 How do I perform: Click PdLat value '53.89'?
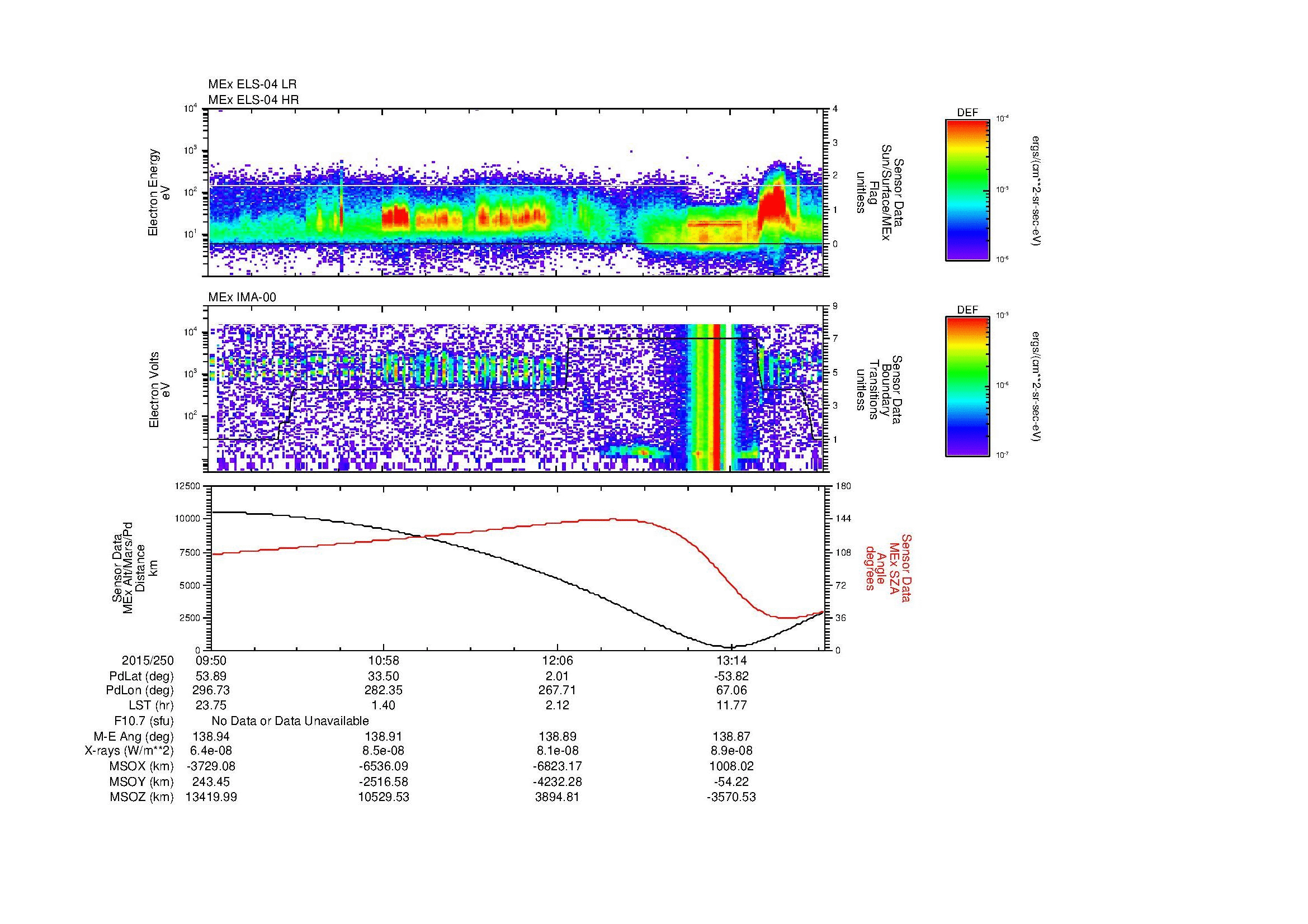211,676
